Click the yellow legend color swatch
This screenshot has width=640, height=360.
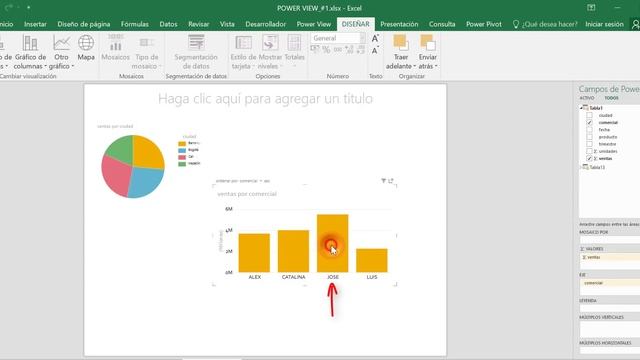pyautogui.click(x=182, y=144)
